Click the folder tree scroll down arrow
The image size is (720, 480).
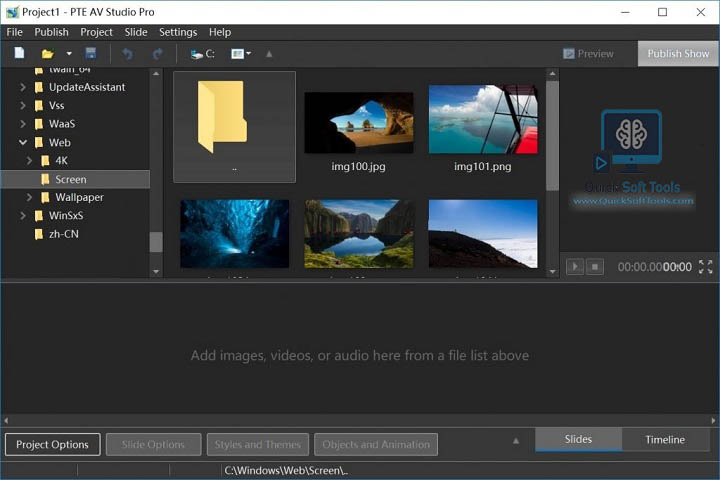(x=156, y=271)
